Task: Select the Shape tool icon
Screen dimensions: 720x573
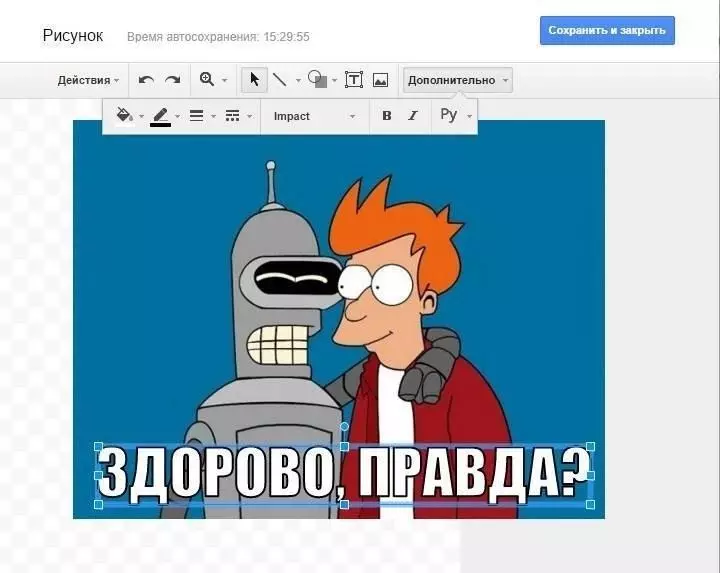Action: (x=316, y=80)
